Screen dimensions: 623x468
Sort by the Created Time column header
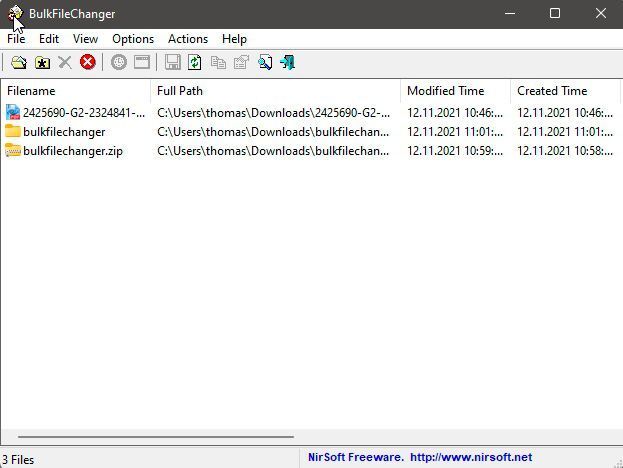point(565,91)
